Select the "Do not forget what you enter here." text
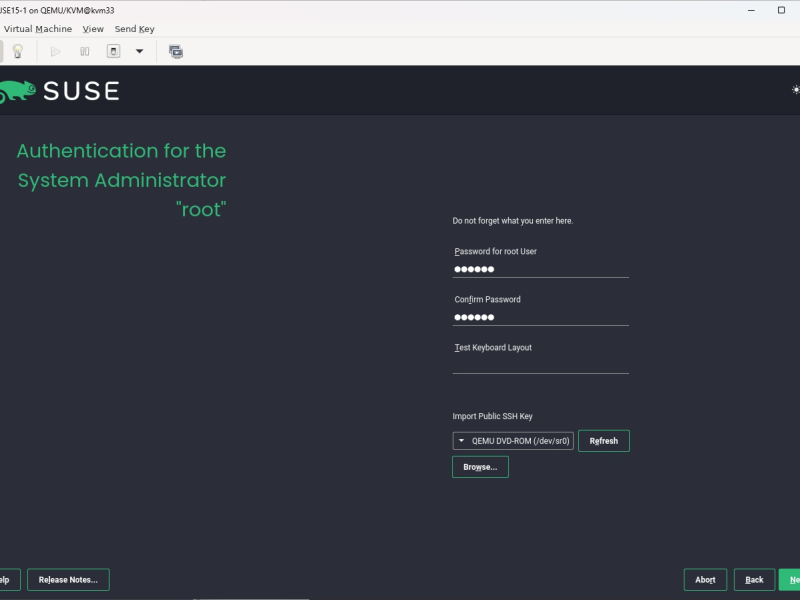Screen dimensions: 800x600 coord(513,221)
